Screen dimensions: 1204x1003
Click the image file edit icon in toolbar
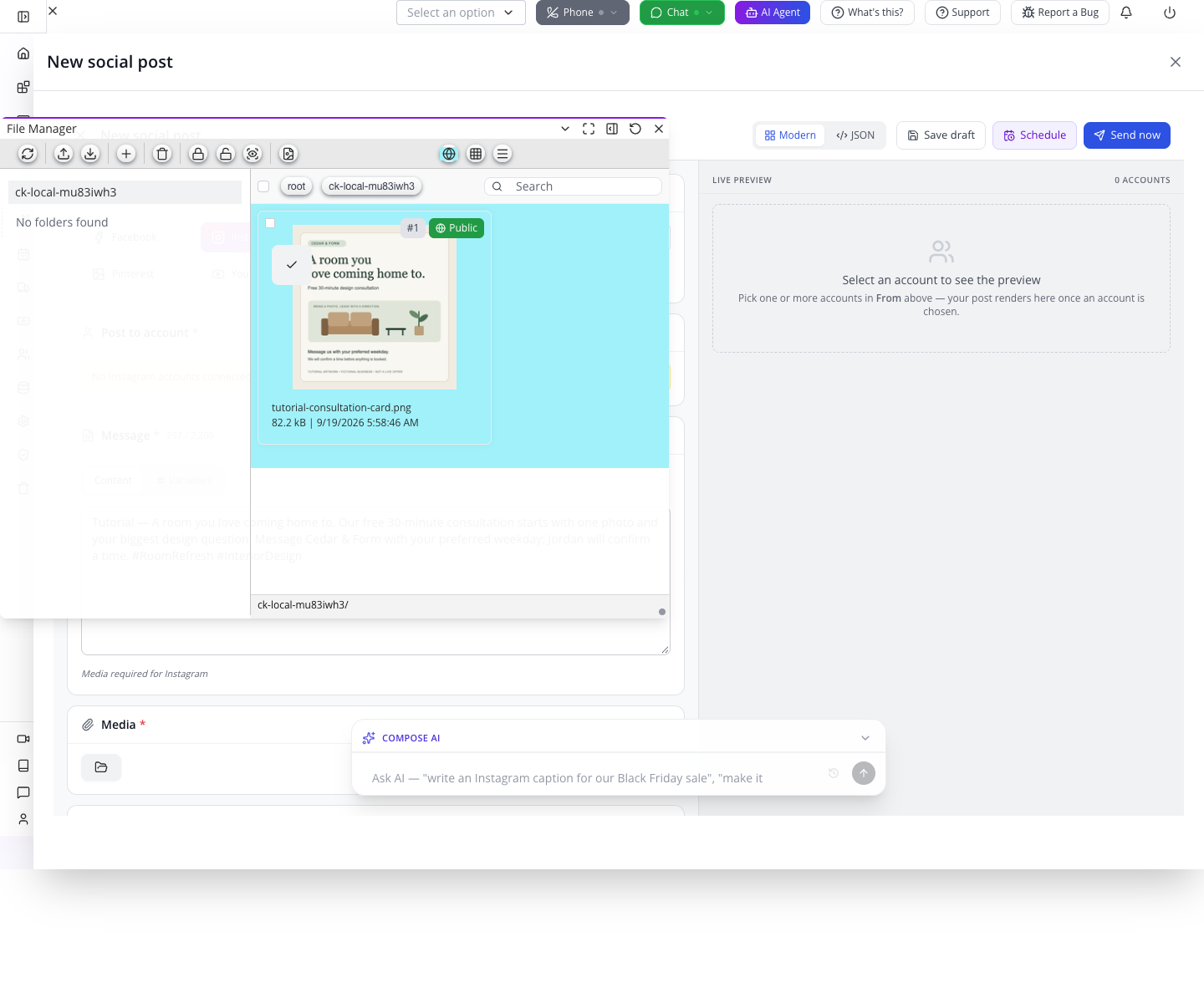click(x=288, y=154)
